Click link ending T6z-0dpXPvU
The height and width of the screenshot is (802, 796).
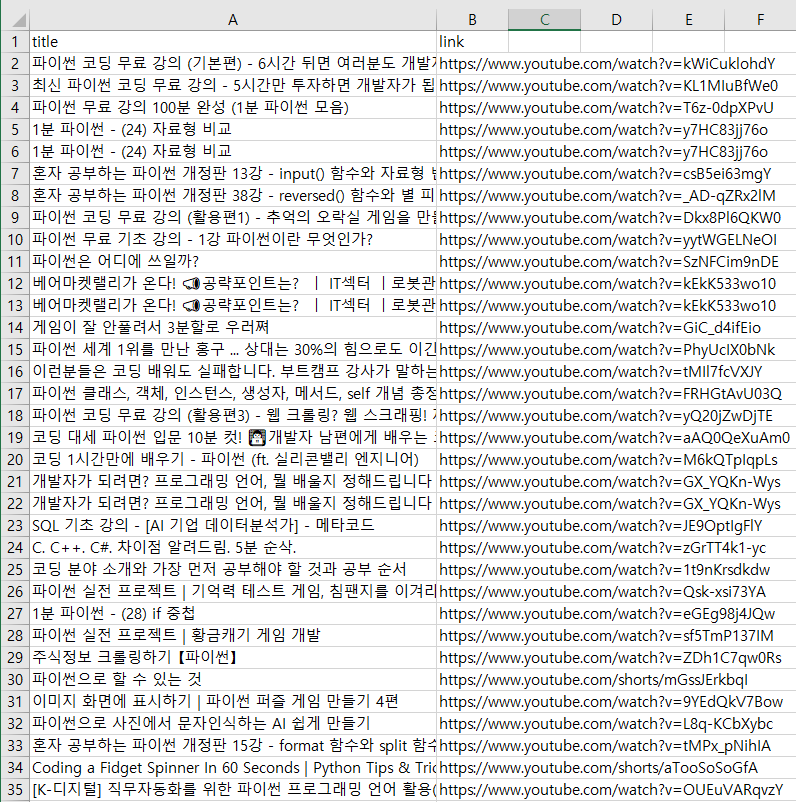tap(606, 108)
